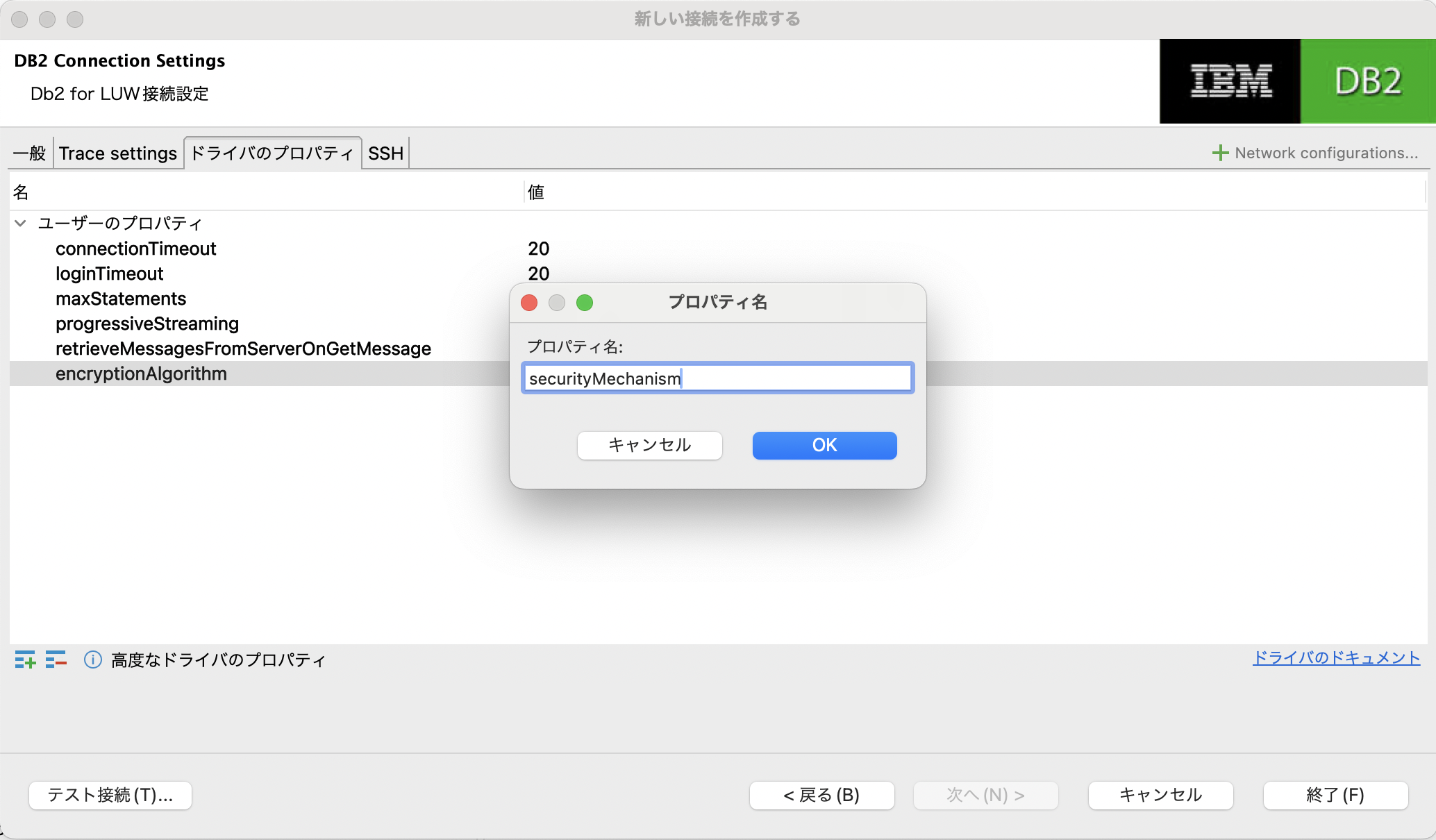
Task: Select the connectionTimeout property row
Action: (136, 249)
